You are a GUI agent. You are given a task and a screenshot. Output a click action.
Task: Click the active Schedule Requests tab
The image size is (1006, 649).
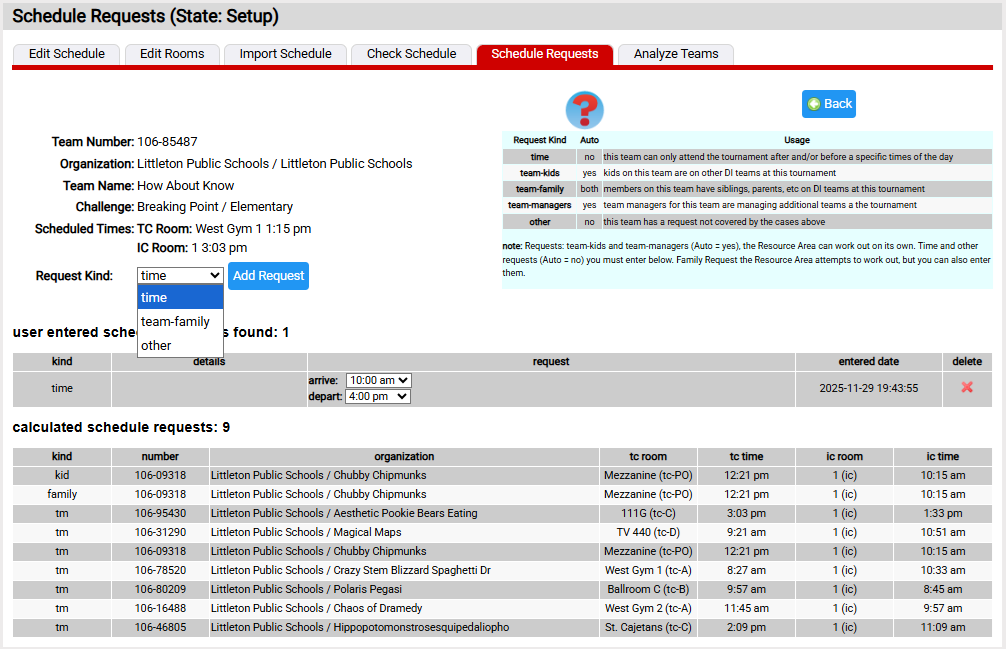coord(544,54)
